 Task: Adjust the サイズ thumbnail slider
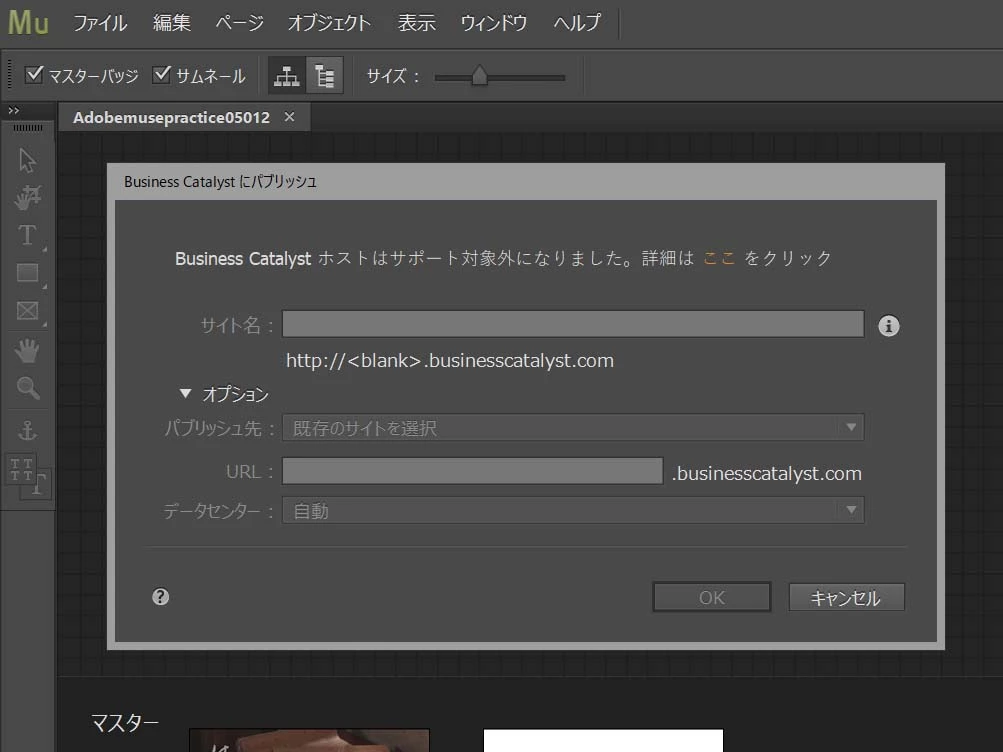(x=479, y=76)
